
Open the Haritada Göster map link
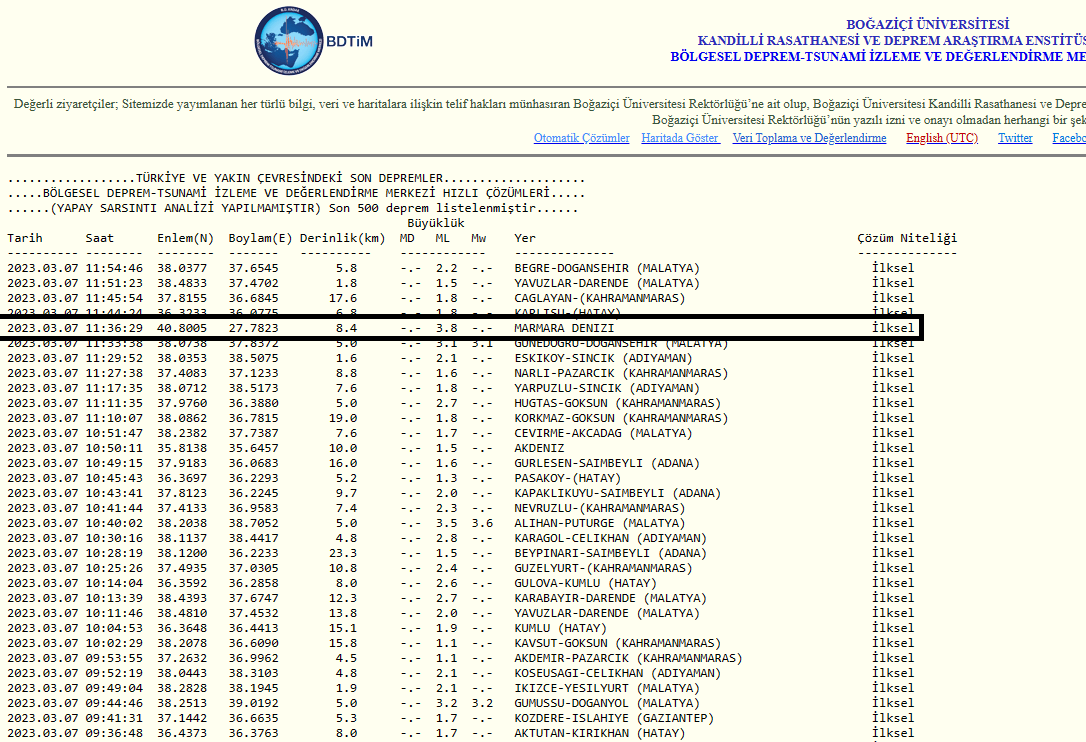680,138
